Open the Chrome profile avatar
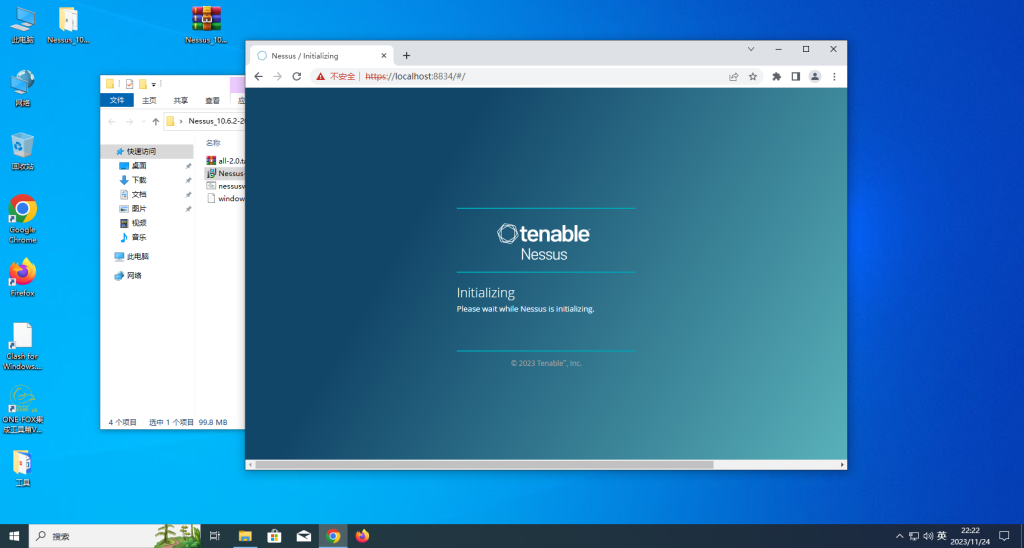This screenshot has width=1024, height=548. [815, 76]
